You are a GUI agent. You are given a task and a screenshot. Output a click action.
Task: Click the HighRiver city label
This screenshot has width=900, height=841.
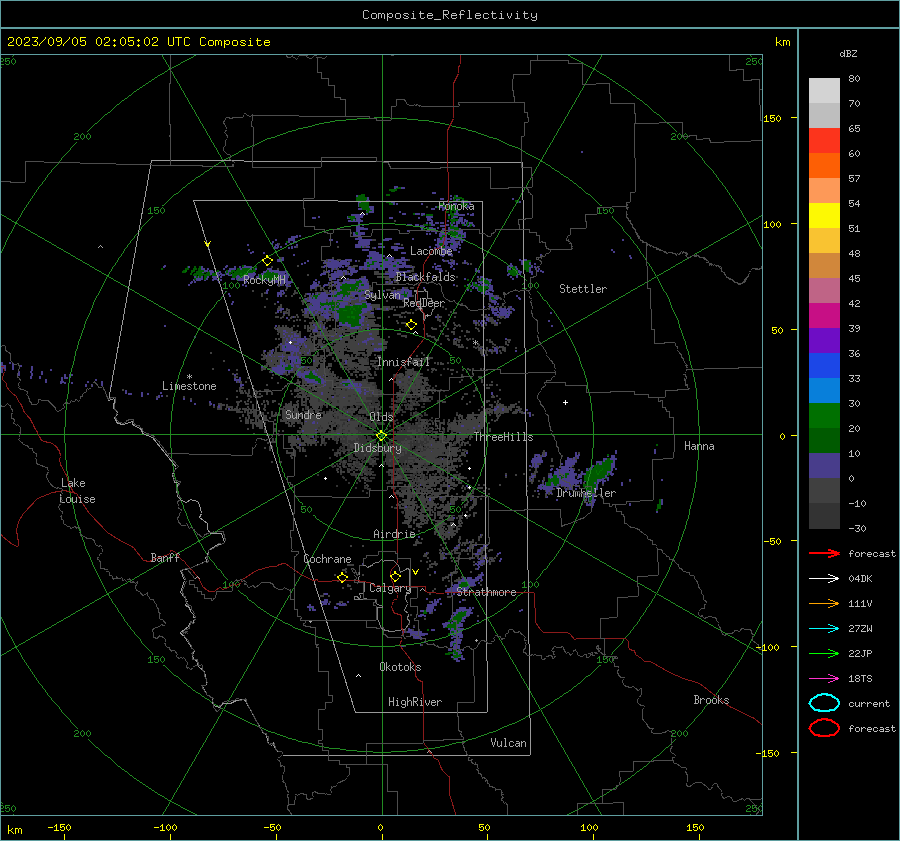[x=415, y=702]
